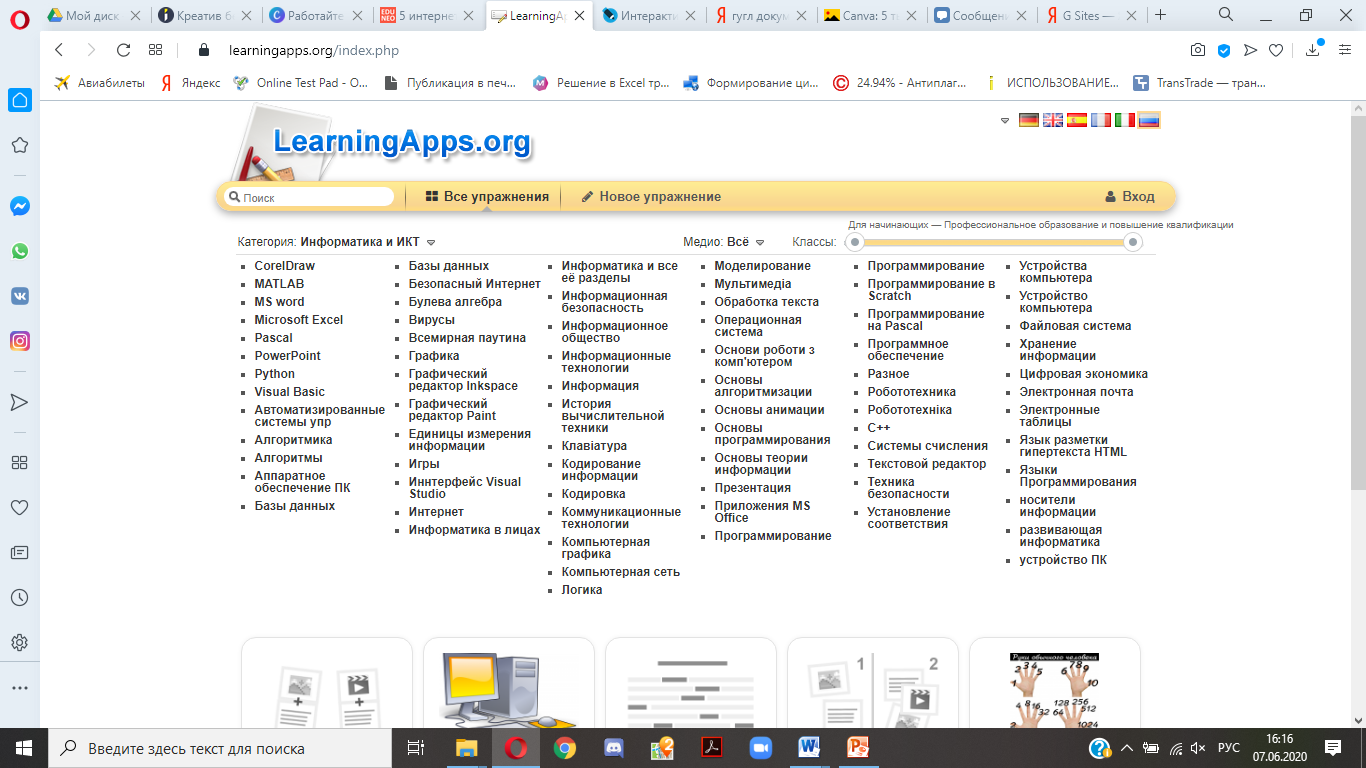
Task: Open Instagram in the Opera sidebar
Action: click(19, 341)
